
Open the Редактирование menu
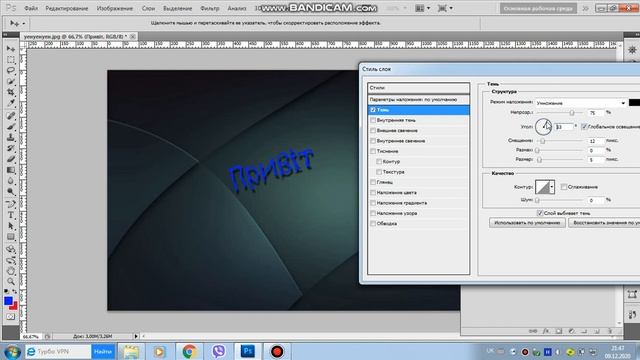click(x=67, y=8)
